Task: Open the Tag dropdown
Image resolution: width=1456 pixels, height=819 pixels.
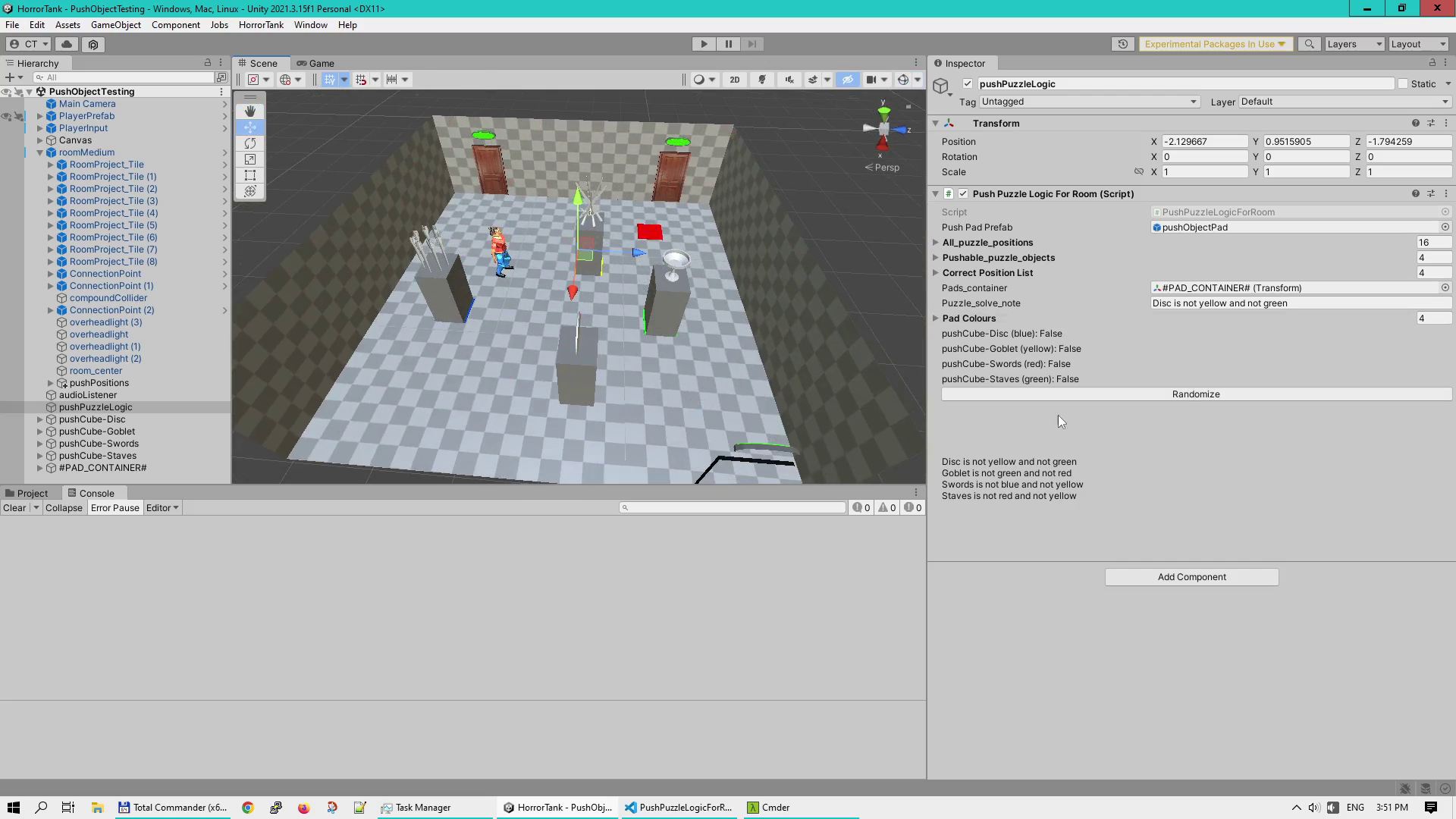Action: coord(1088,102)
